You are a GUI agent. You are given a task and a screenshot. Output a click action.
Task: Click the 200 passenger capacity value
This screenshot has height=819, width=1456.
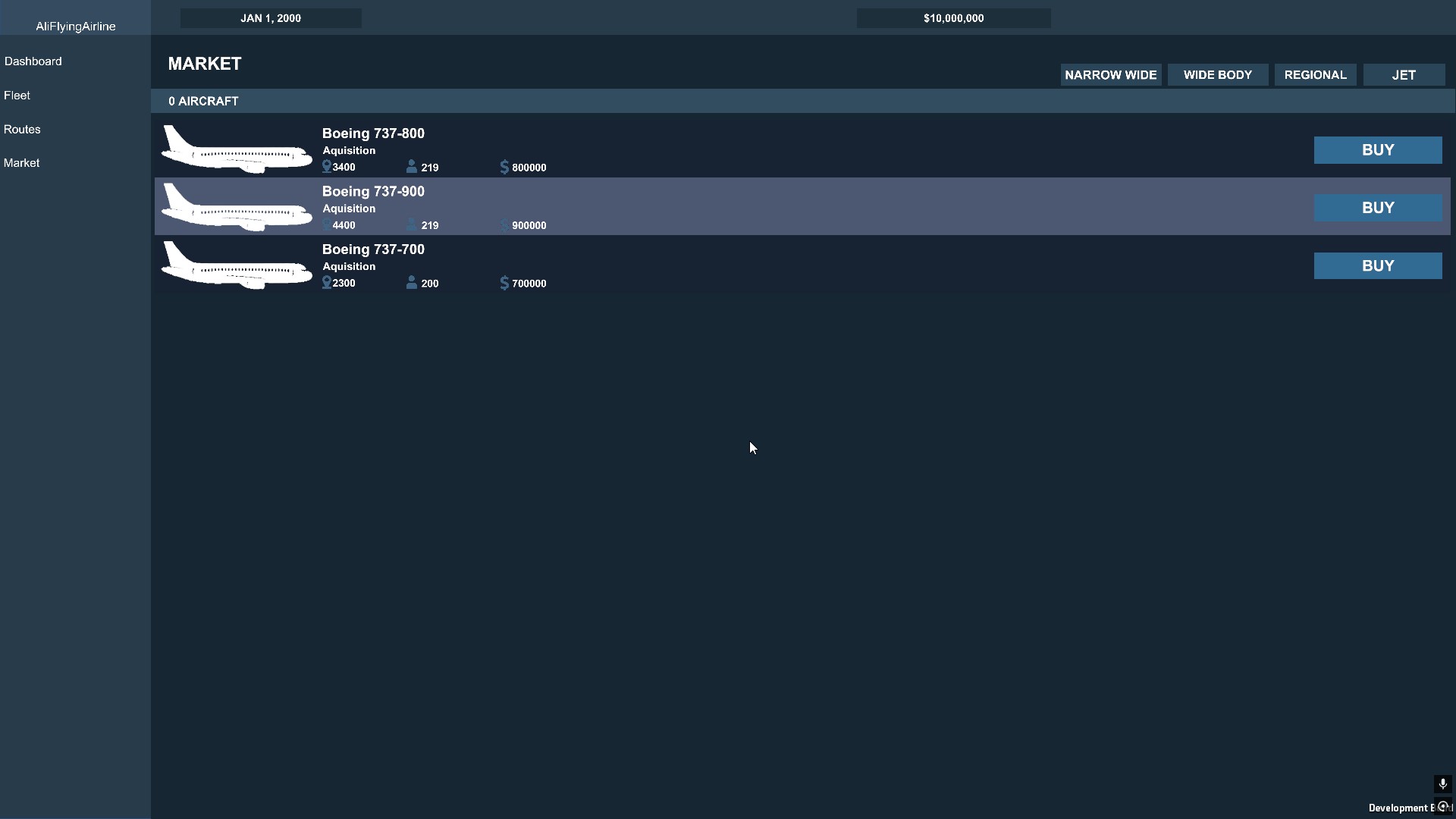coord(430,284)
